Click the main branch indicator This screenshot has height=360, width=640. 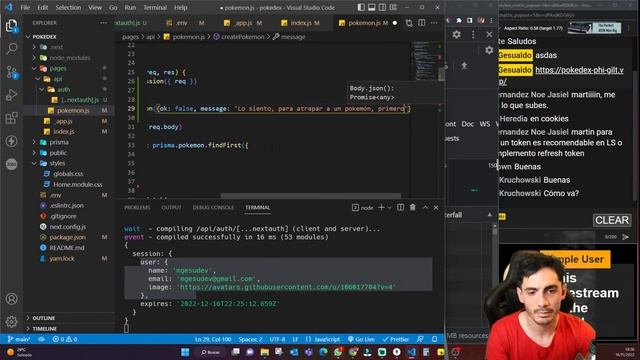click(19, 339)
